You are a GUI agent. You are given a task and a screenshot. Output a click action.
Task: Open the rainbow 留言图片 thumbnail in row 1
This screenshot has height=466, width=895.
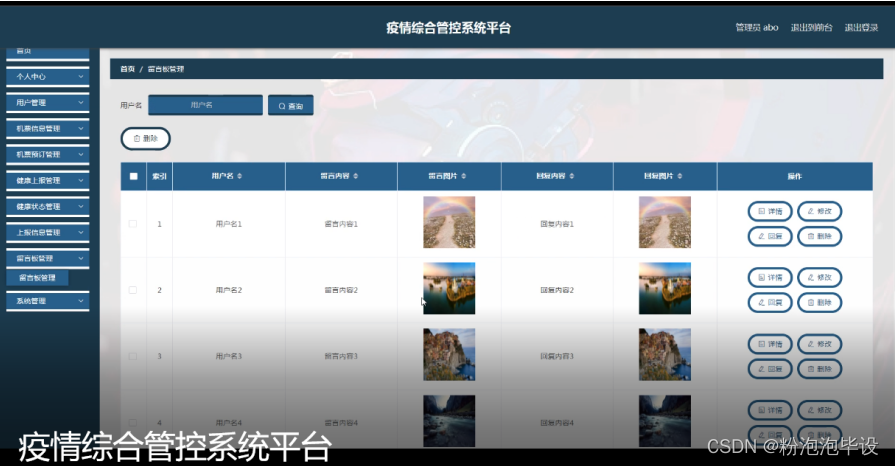click(449, 222)
